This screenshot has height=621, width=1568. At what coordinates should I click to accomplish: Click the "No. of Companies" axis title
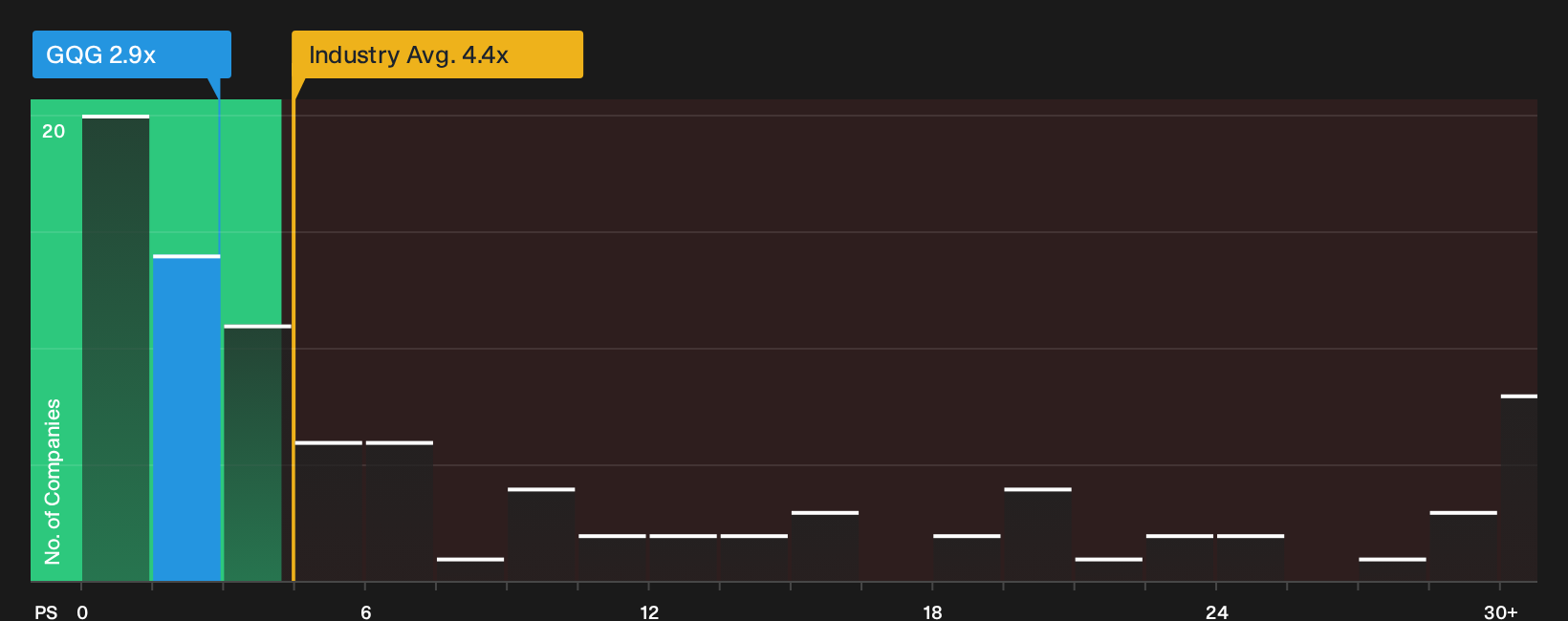53,482
